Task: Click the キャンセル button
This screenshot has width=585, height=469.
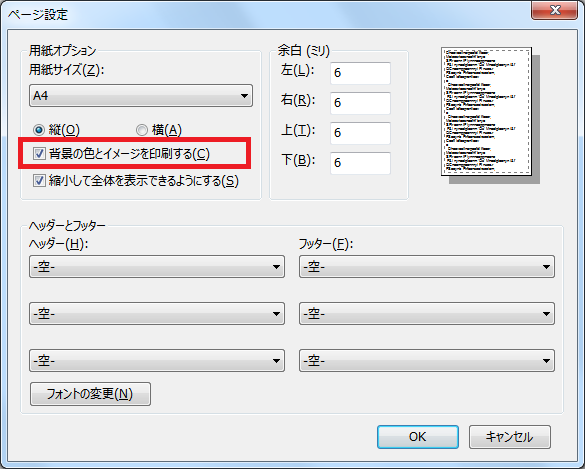Action: [x=510, y=437]
